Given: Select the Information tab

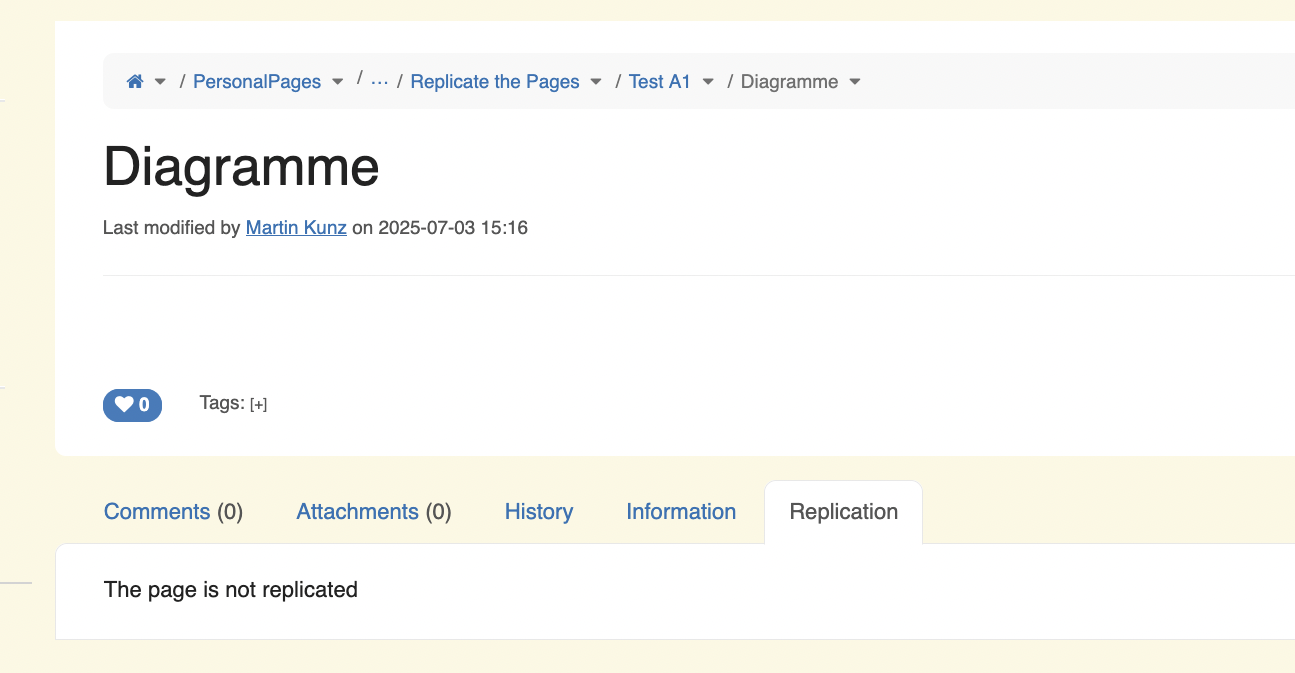Looking at the screenshot, I should pos(681,512).
